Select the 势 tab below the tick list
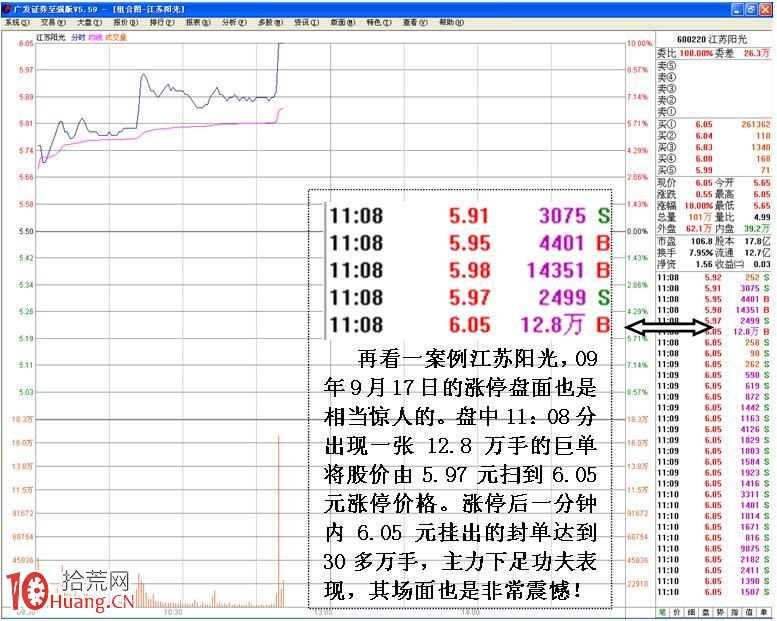This screenshot has width=777, height=621. click(721, 613)
